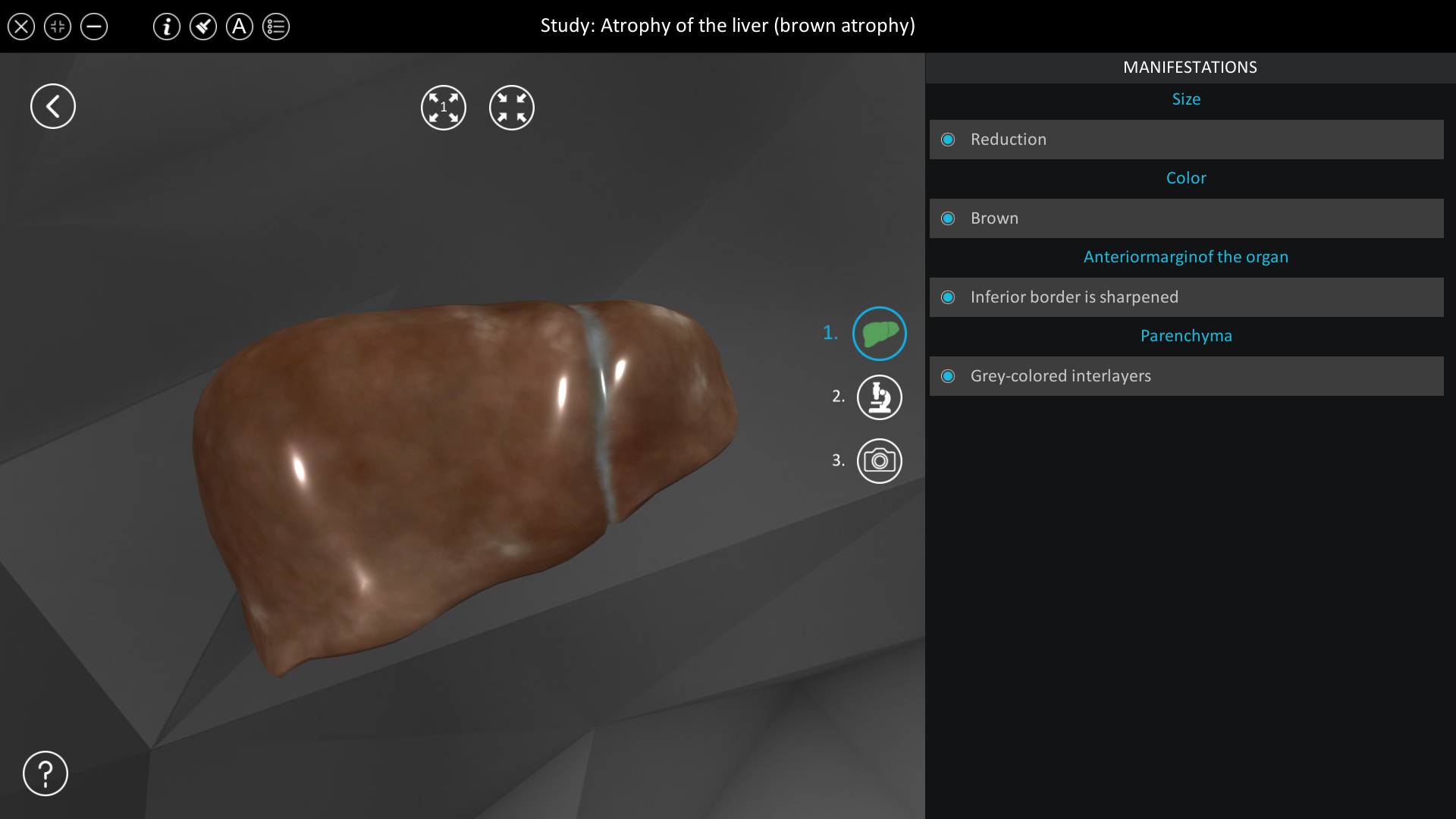Expand the Size section header
This screenshot has width=1456, height=819.
tap(1186, 99)
